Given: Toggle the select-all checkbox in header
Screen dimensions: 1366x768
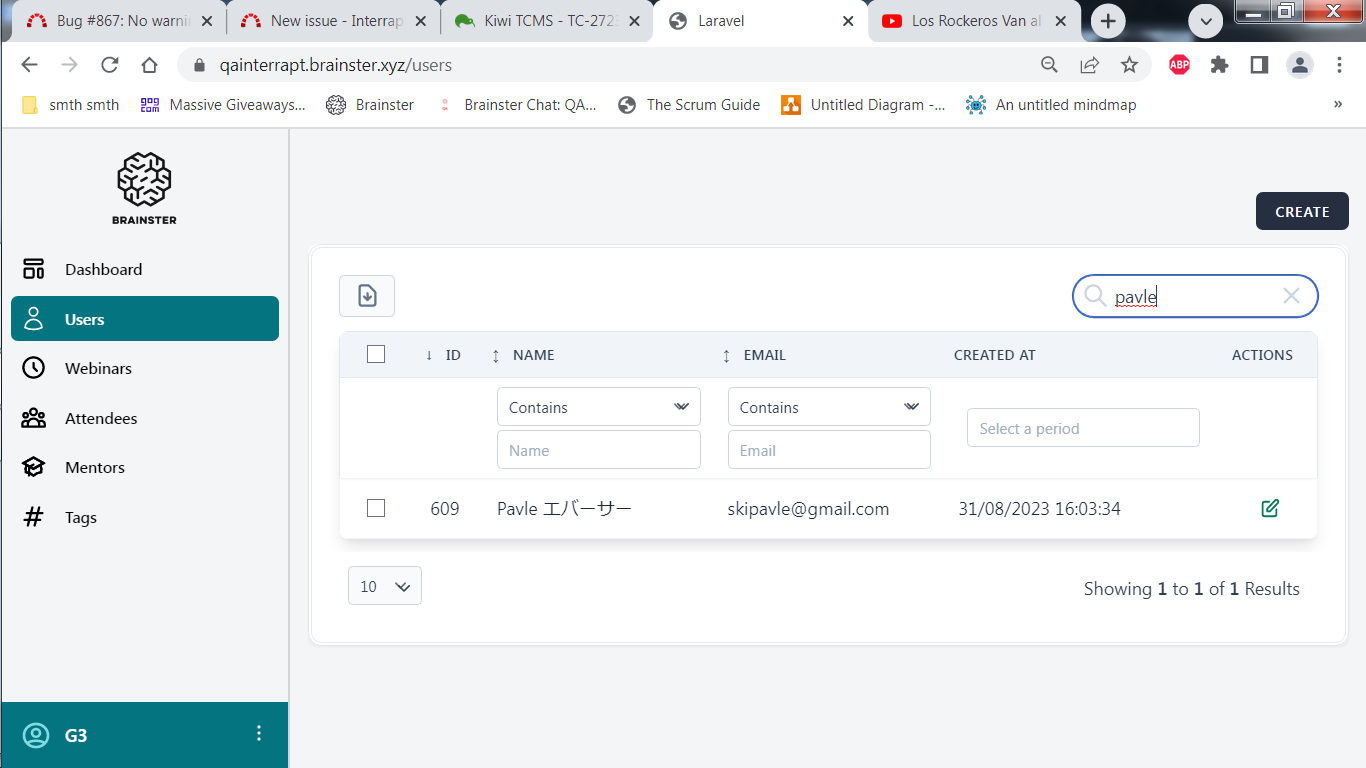Looking at the screenshot, I should pyautogui.click(x=376, y=354).
